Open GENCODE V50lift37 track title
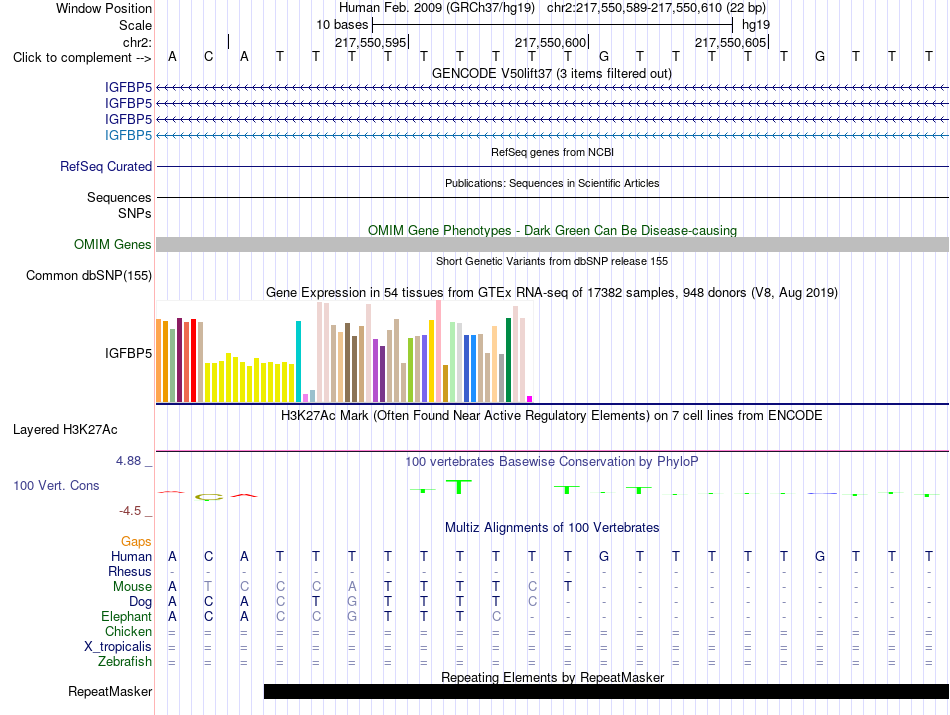Viewport: 950px width, 715px height. tap(551, 73)
